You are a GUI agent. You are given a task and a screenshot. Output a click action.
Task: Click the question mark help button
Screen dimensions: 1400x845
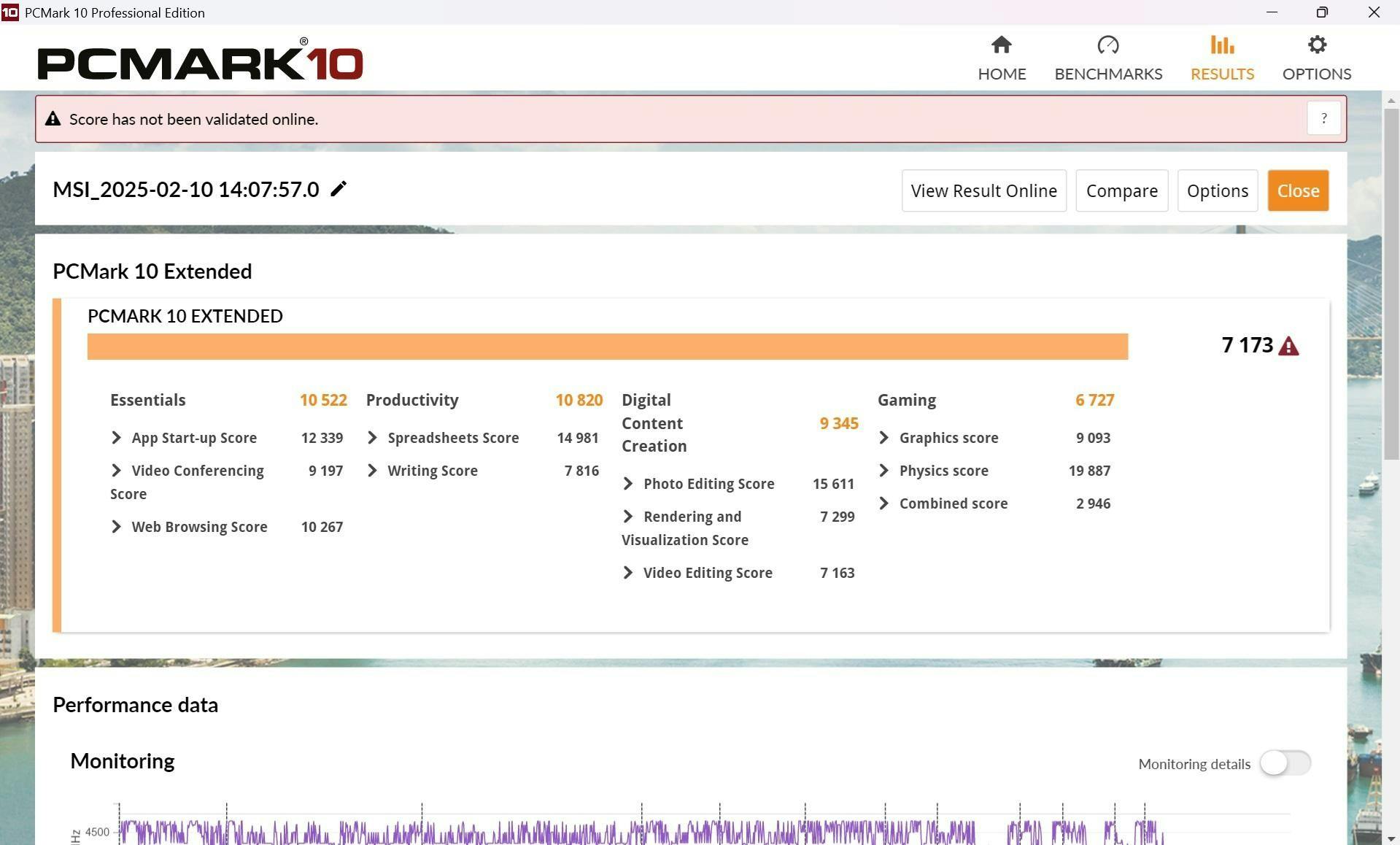[x=1323, y=118]
